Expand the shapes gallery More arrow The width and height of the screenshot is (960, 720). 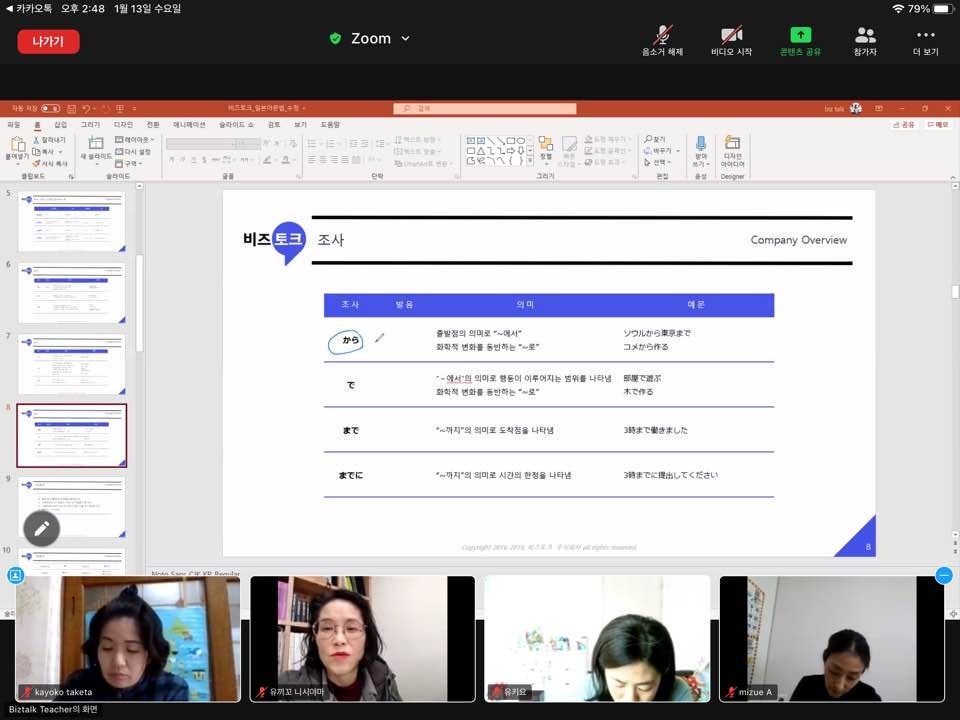(x=530, y=162)
